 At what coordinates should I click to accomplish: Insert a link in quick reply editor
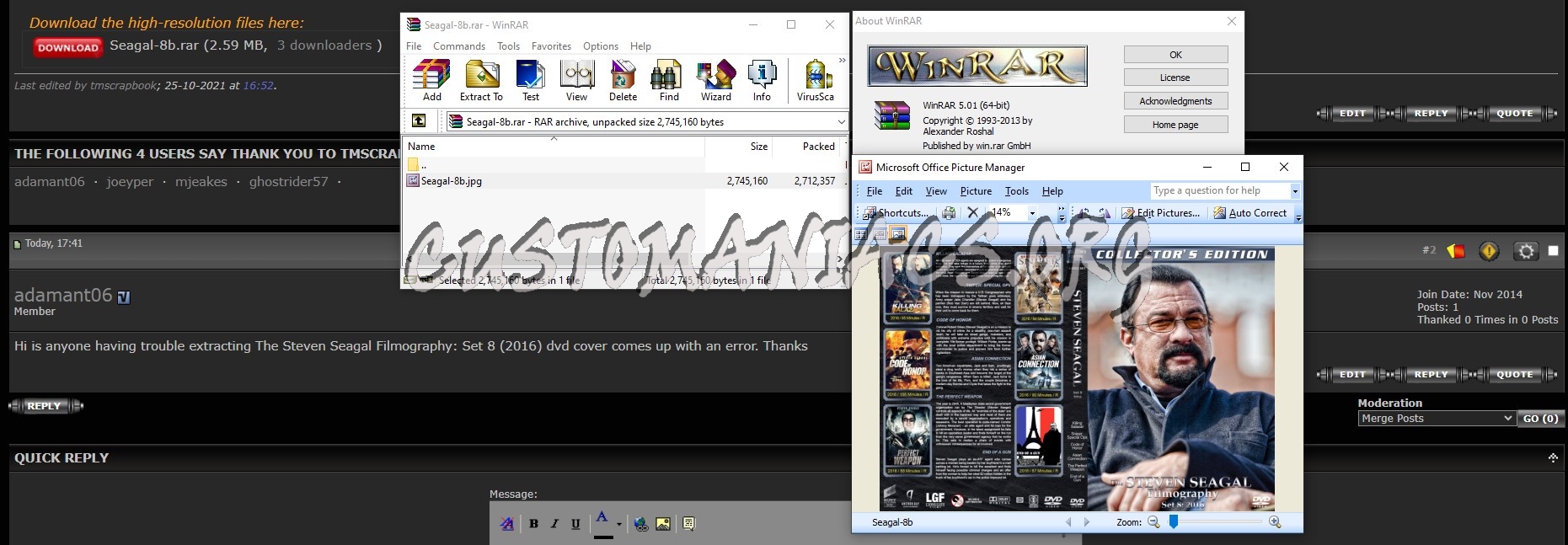tap(641, 524)
